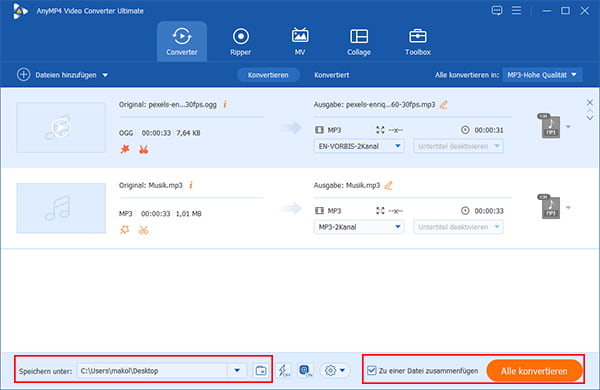Switch to the Collage tab
Screen dimensions: 600x390
359,41
